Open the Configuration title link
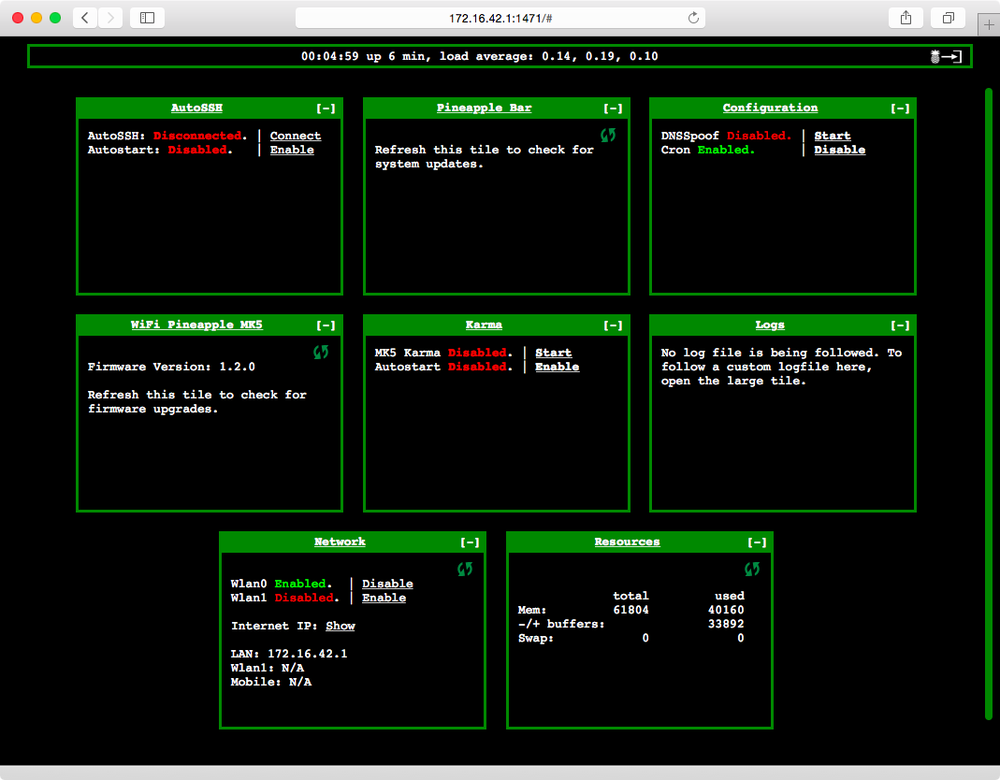 click(770, 108)
